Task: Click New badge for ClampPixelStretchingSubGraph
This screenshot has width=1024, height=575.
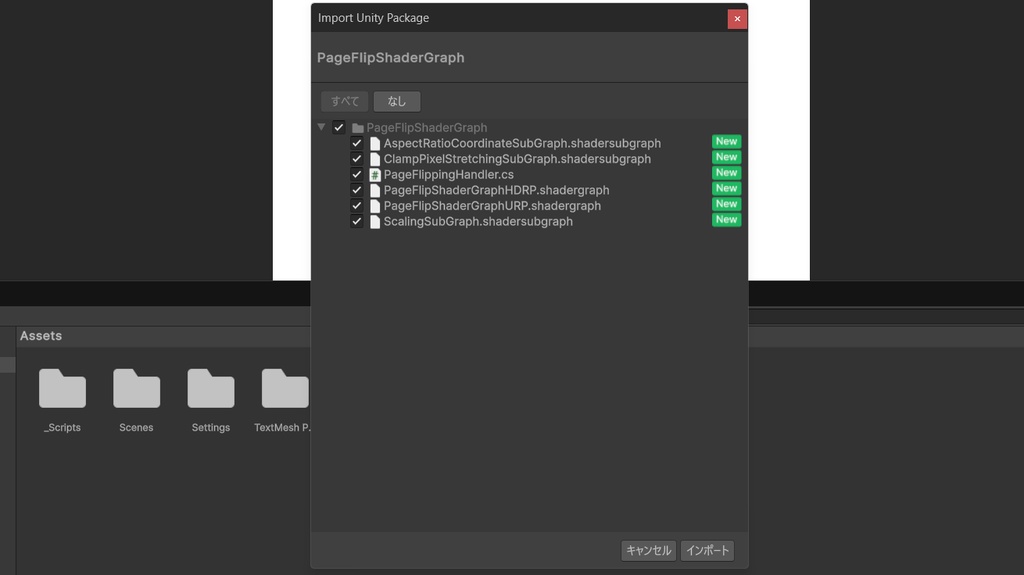Action: 726,157
